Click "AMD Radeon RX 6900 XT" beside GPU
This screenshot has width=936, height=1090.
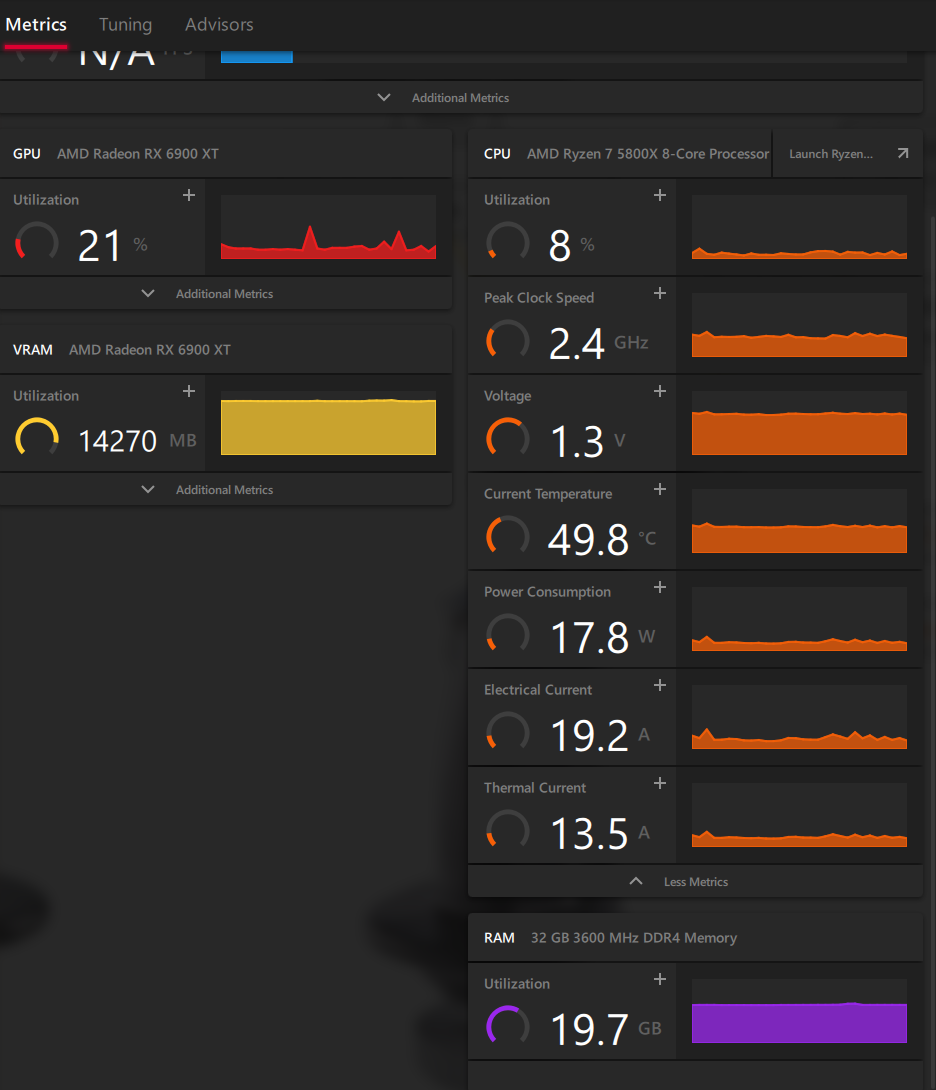[x=138, y=154]
